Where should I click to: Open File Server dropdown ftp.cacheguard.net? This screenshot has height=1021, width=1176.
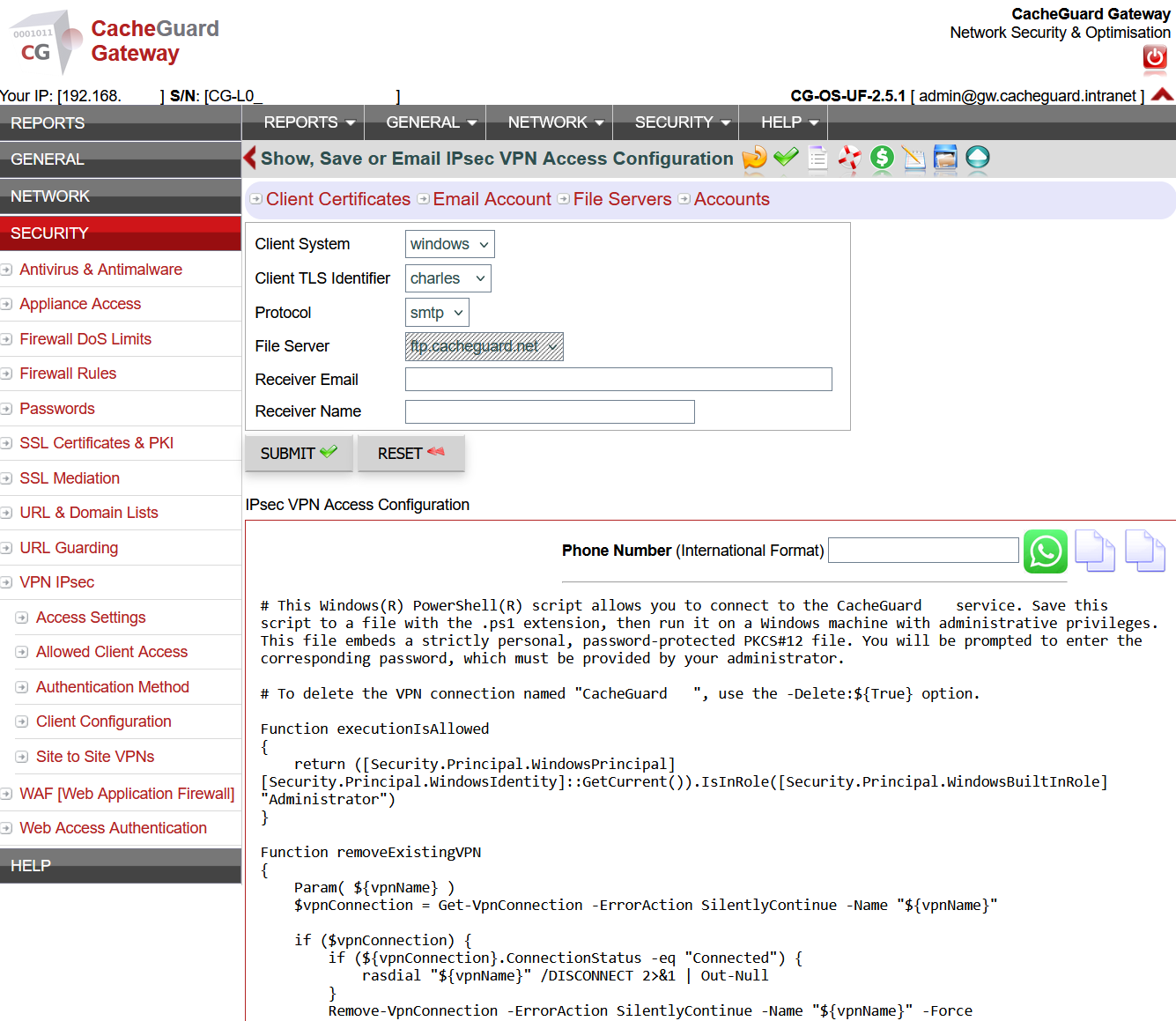coord(484,346)
